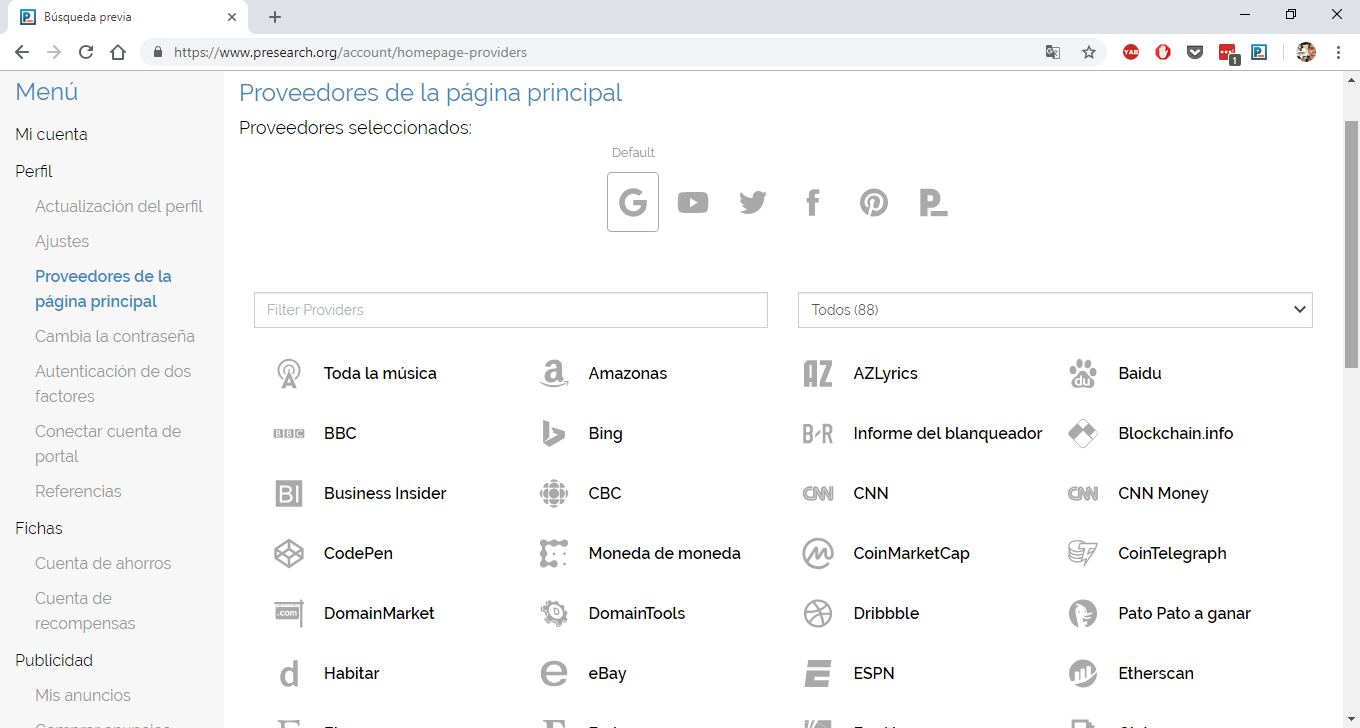Open Autenticación de dos factores item

(x=113, y=384)
